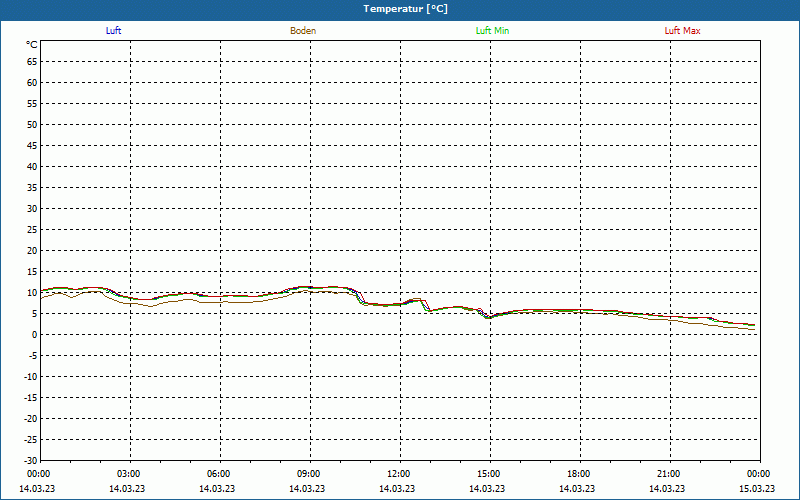Screen dimensions: 800x500
Task: Click the 30 value on the y-axis
Action: 32,209
